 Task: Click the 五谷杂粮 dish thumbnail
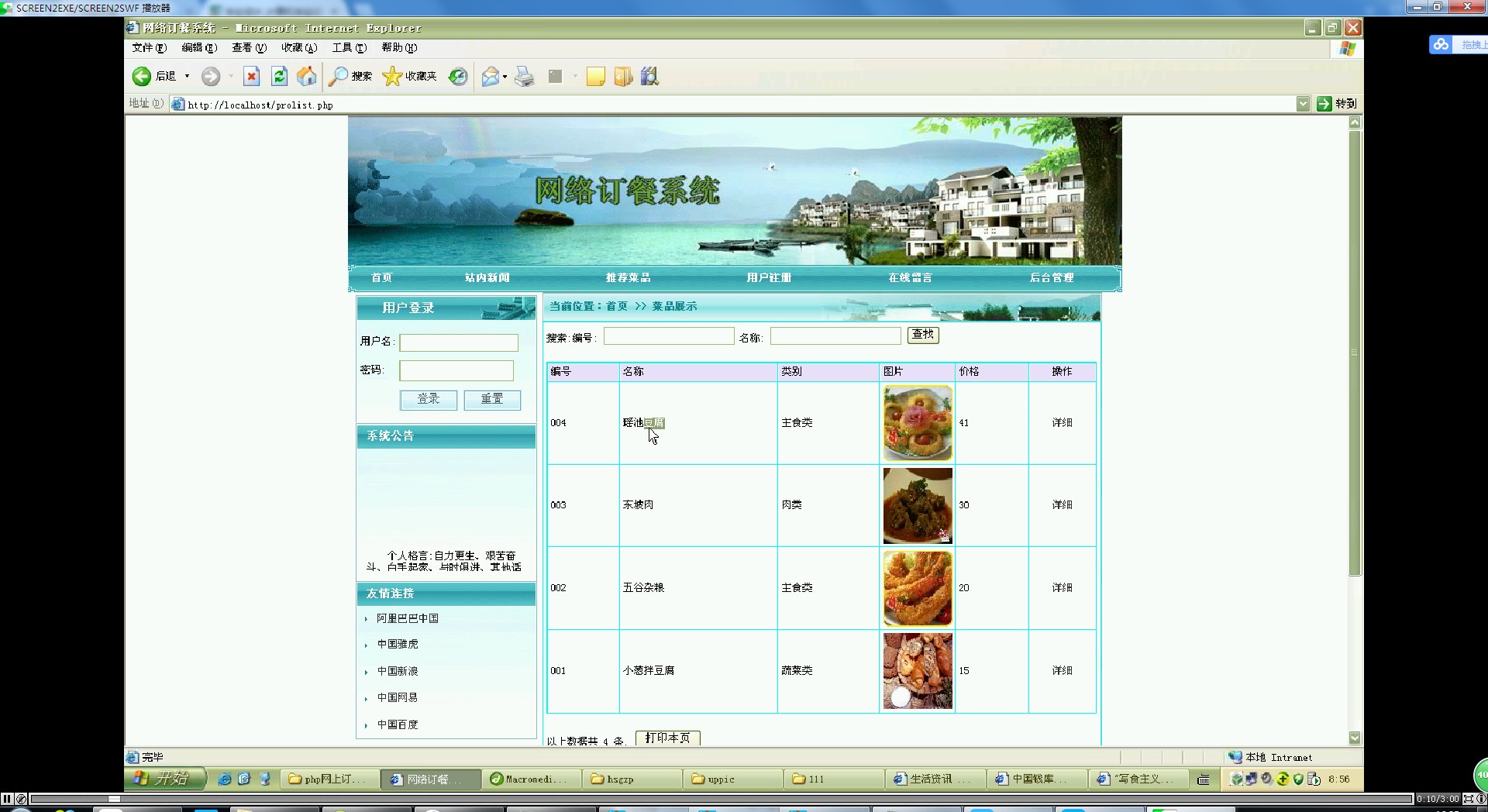click(x=918, y=588)
